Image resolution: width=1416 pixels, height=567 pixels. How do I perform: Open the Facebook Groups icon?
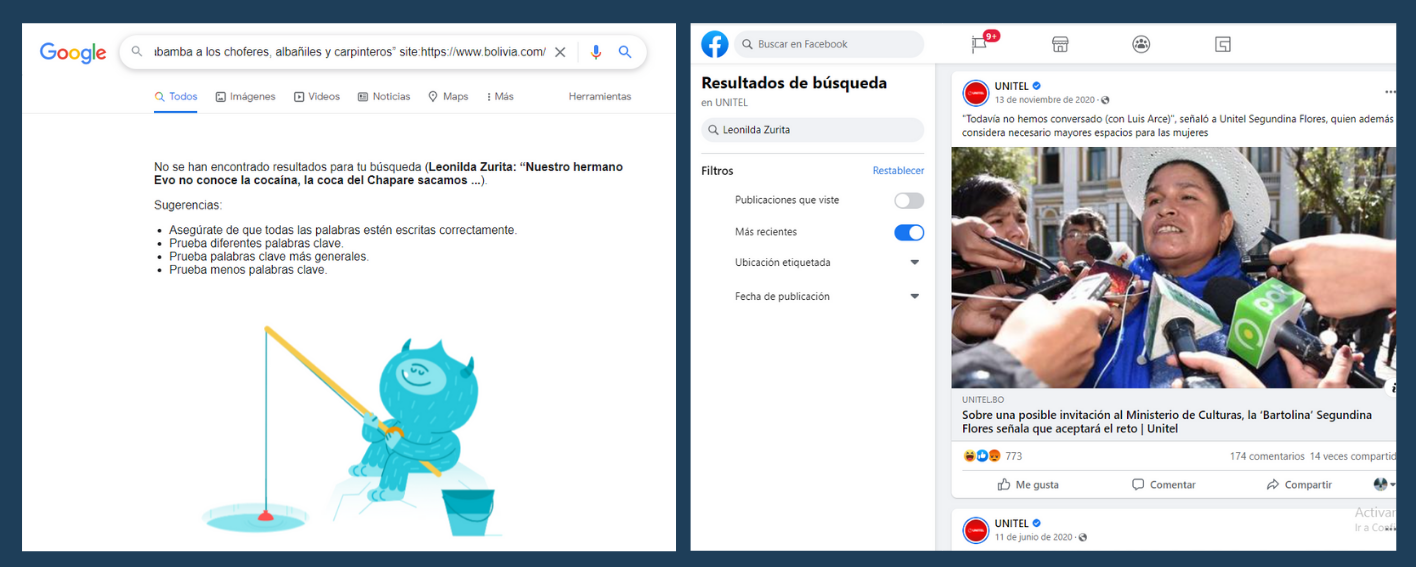pyautogui.click(x=1141, y=44)
